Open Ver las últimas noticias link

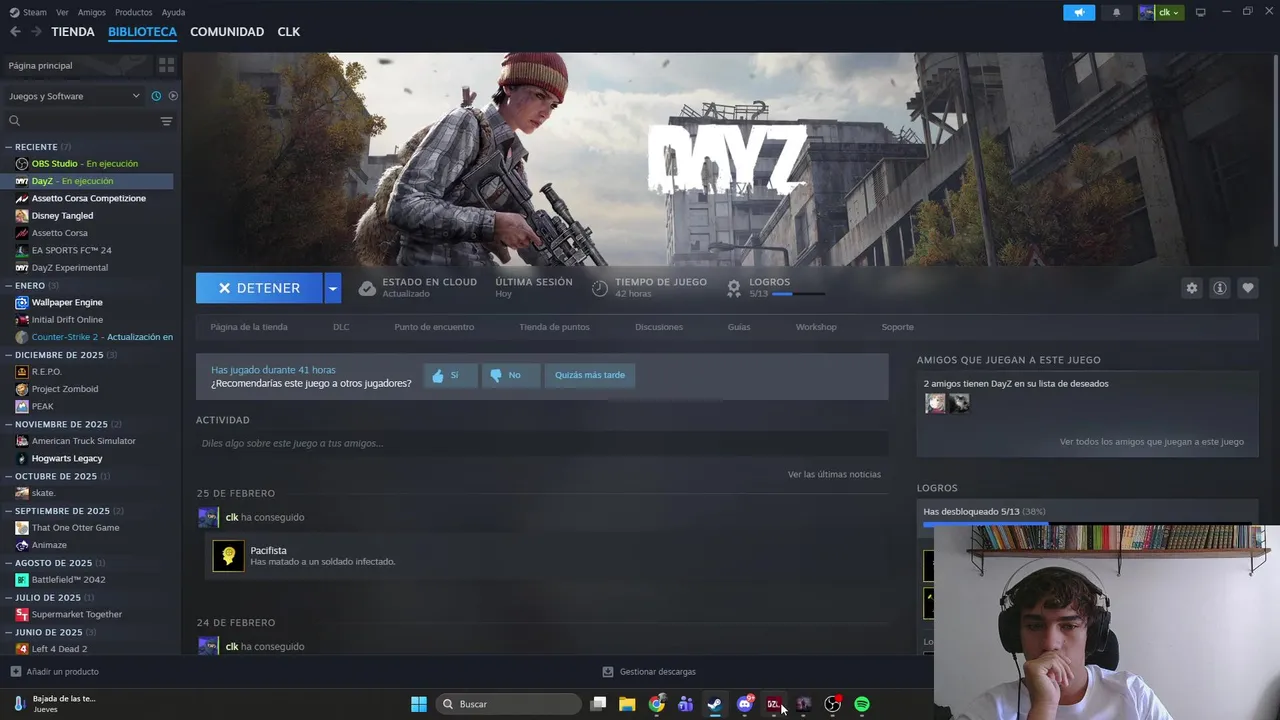pos(834,474)
